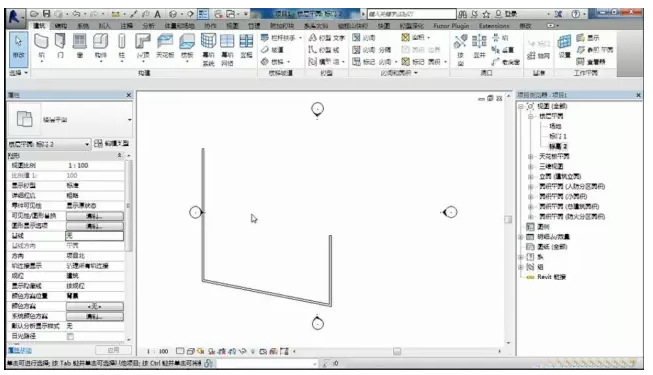Click the Edit Type button
This screenshot has width=653, height=375.
coord(112,144)
